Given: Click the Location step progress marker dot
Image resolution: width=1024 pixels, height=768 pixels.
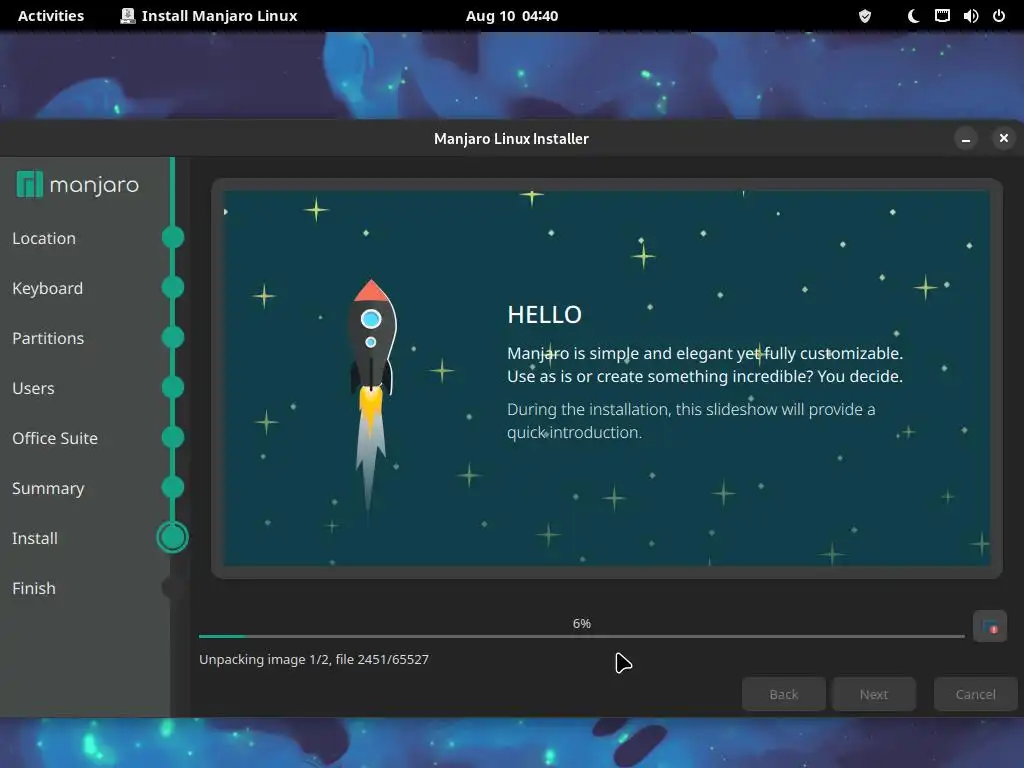Looking at the screenshot, I should (173, 237).
